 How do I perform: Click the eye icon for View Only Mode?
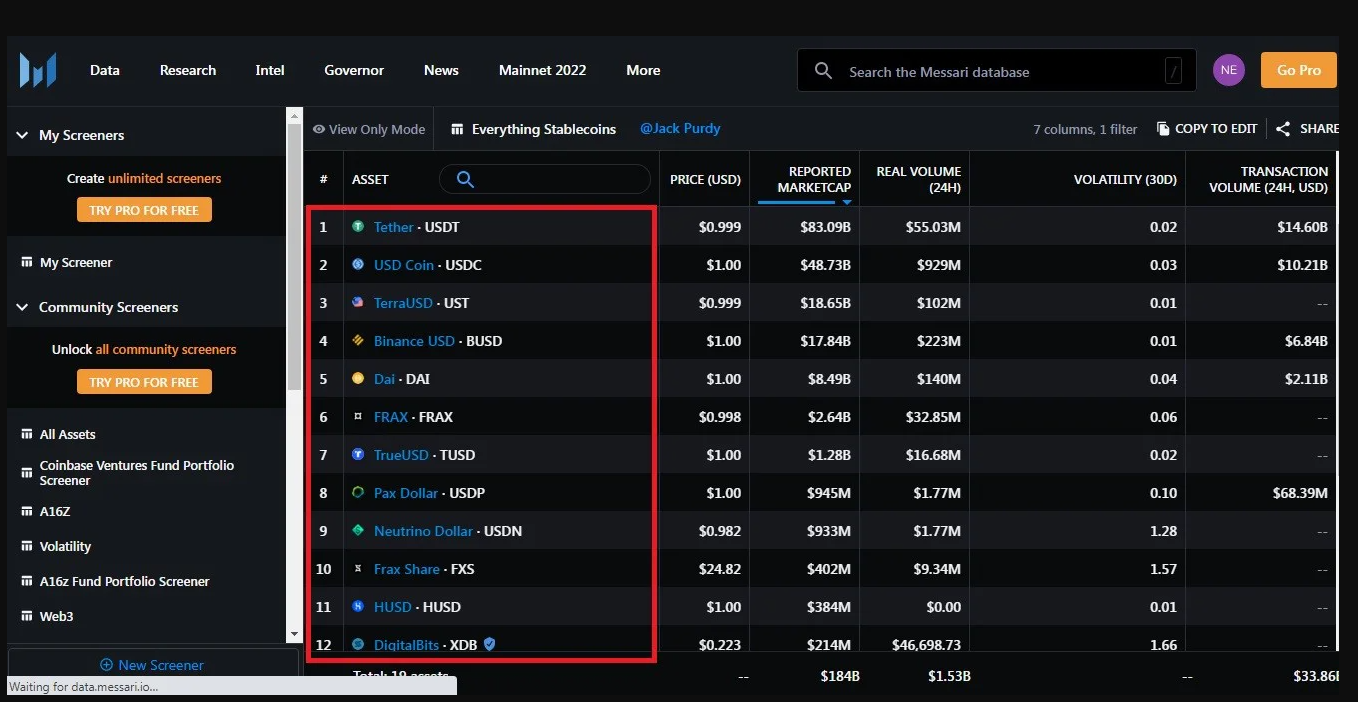pyautogui.click(x=319, y=129)
